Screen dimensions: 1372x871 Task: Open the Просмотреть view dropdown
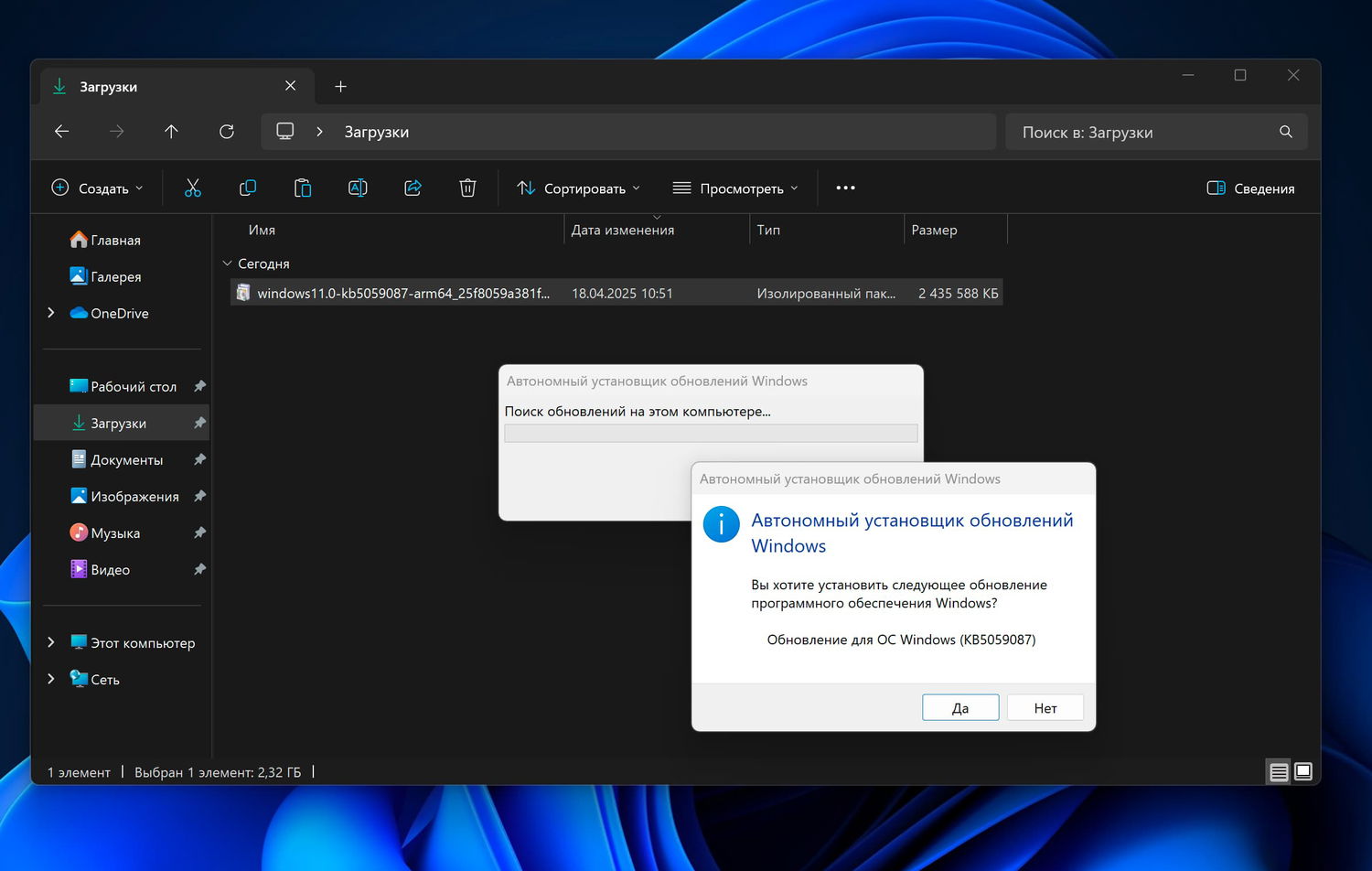tap(735, 188)
